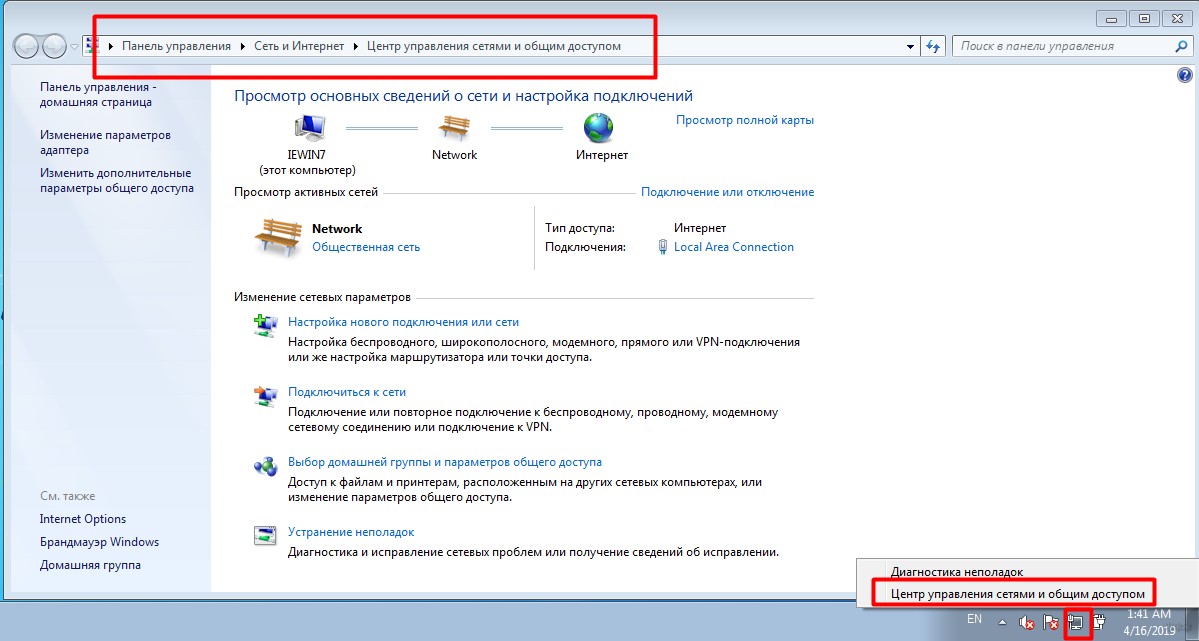
Task: Show hidden tray icons arrow
Action: pyautogui.click(x=1002, y=622)
